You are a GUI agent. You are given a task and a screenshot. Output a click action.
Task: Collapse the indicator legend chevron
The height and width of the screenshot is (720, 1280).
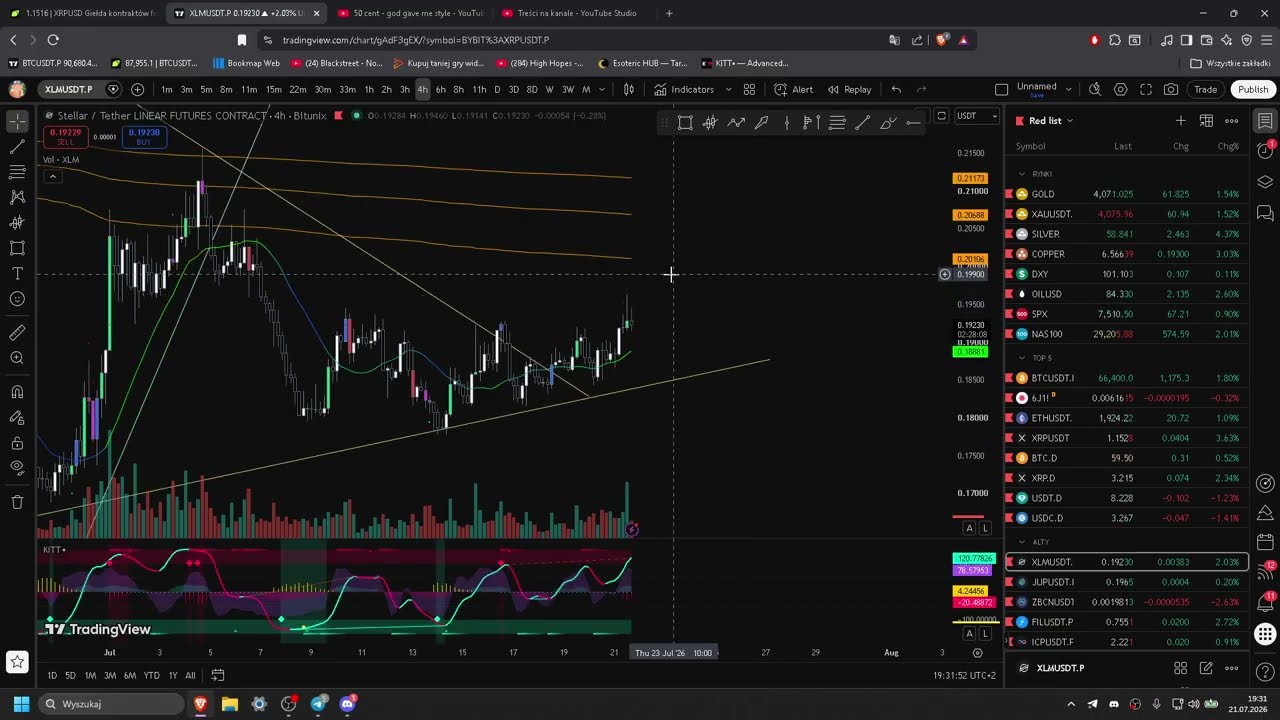(52, 177)
